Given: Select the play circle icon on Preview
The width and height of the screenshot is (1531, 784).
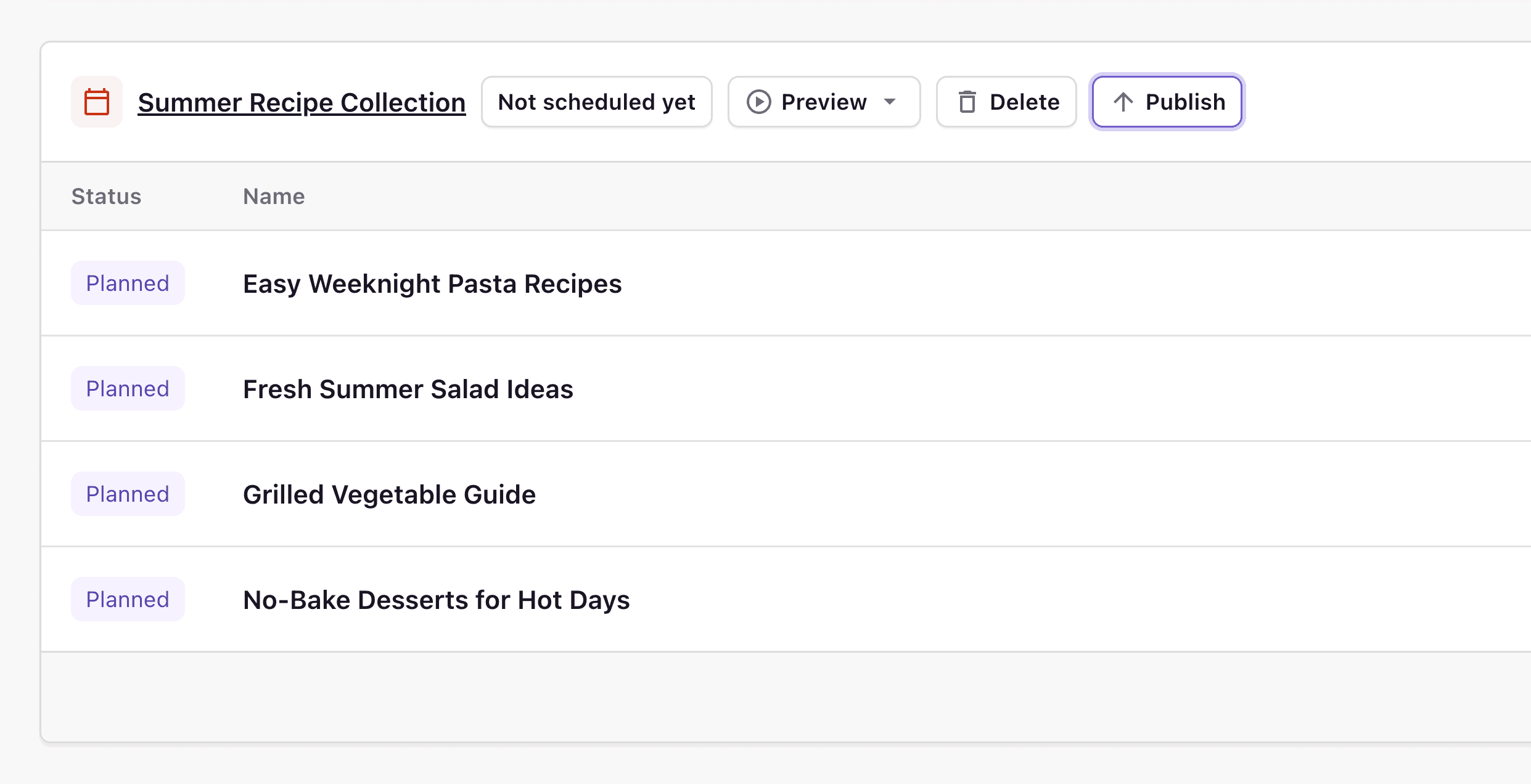Looking at the screenshot, I should coord(759,102).
